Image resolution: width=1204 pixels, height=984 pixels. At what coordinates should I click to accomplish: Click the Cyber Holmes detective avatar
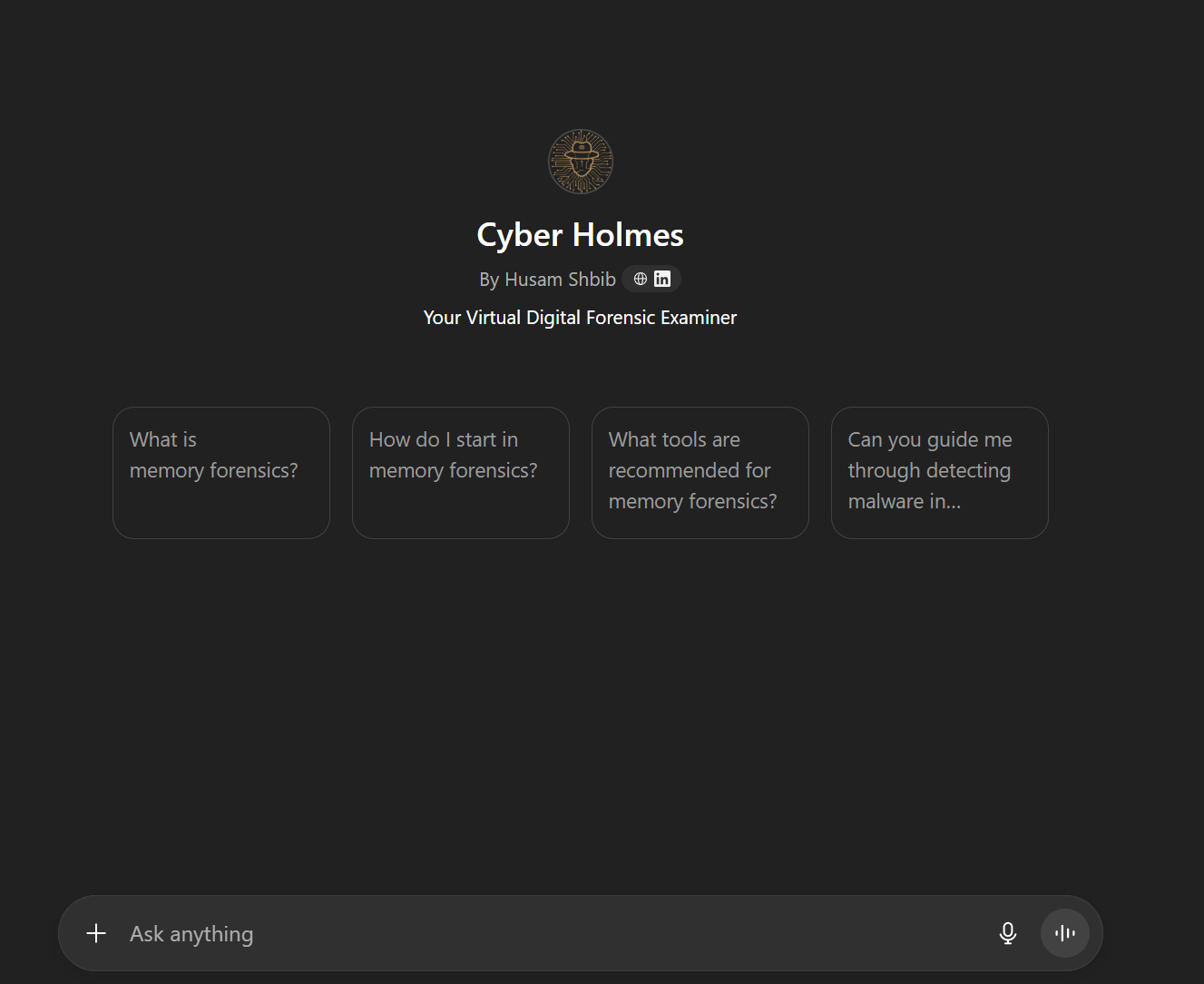581,162
